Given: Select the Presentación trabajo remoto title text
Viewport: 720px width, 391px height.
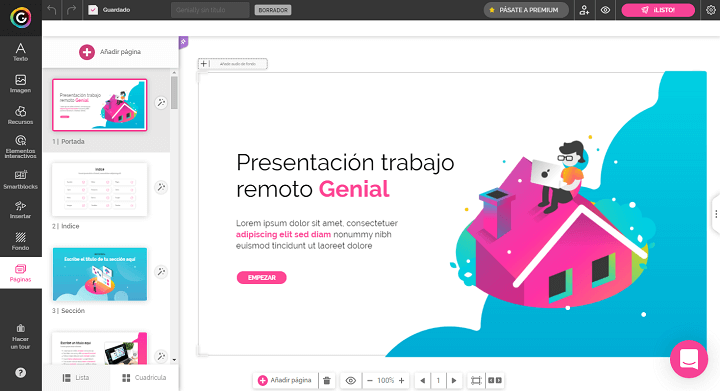Looking at the screenshot, I should [345, 175].
